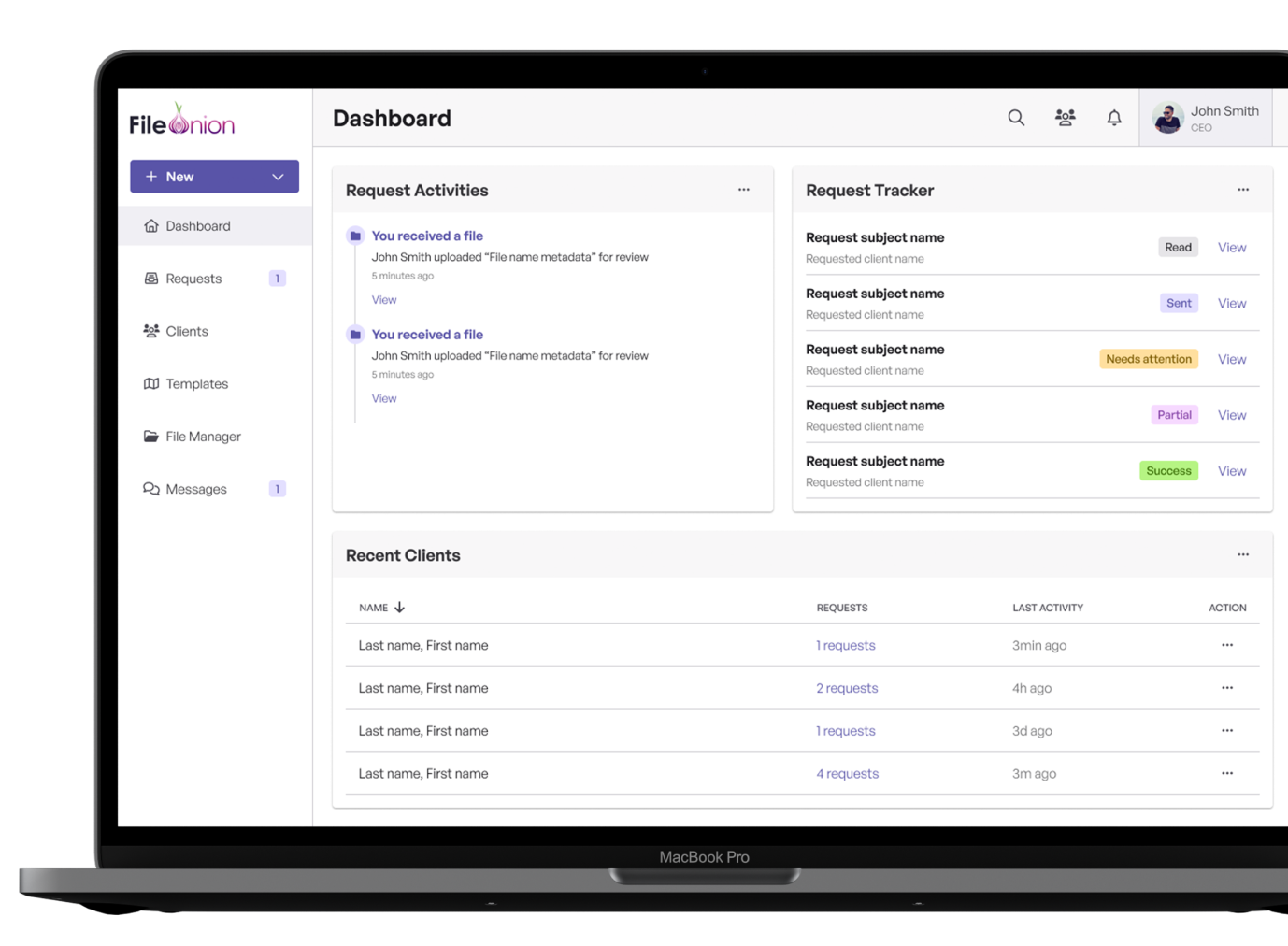Select client name in 4h ago row
This screenshot has width=1288, height=946.
point(423,689)
